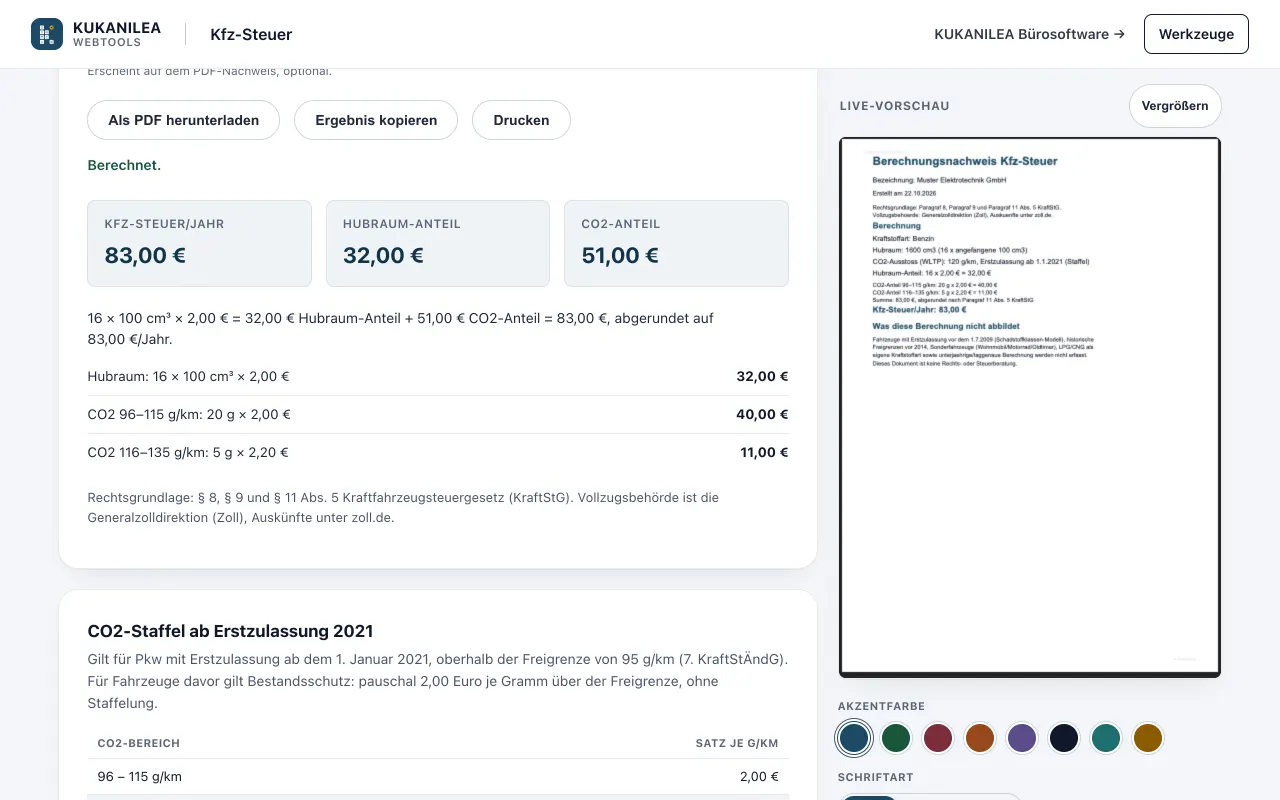
Task: Click the Kukanilea Webtools logo icon
Action: [x=47, y=34]
